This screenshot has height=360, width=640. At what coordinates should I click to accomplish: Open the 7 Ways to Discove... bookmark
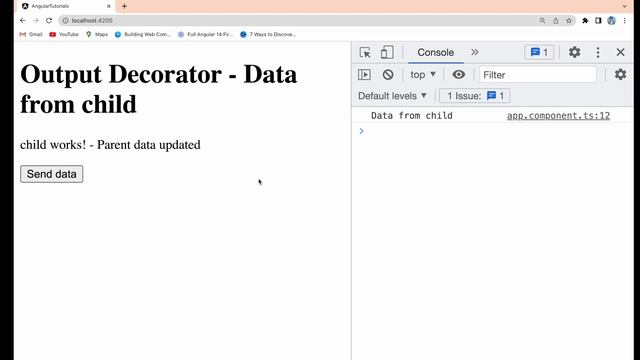click(x=268, y=34)
